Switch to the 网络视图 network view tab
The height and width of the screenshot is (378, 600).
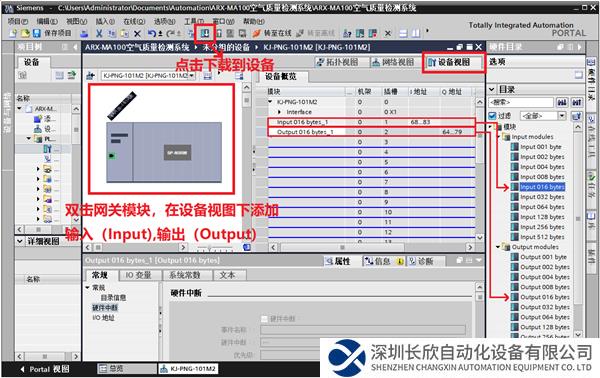(393, 62)
